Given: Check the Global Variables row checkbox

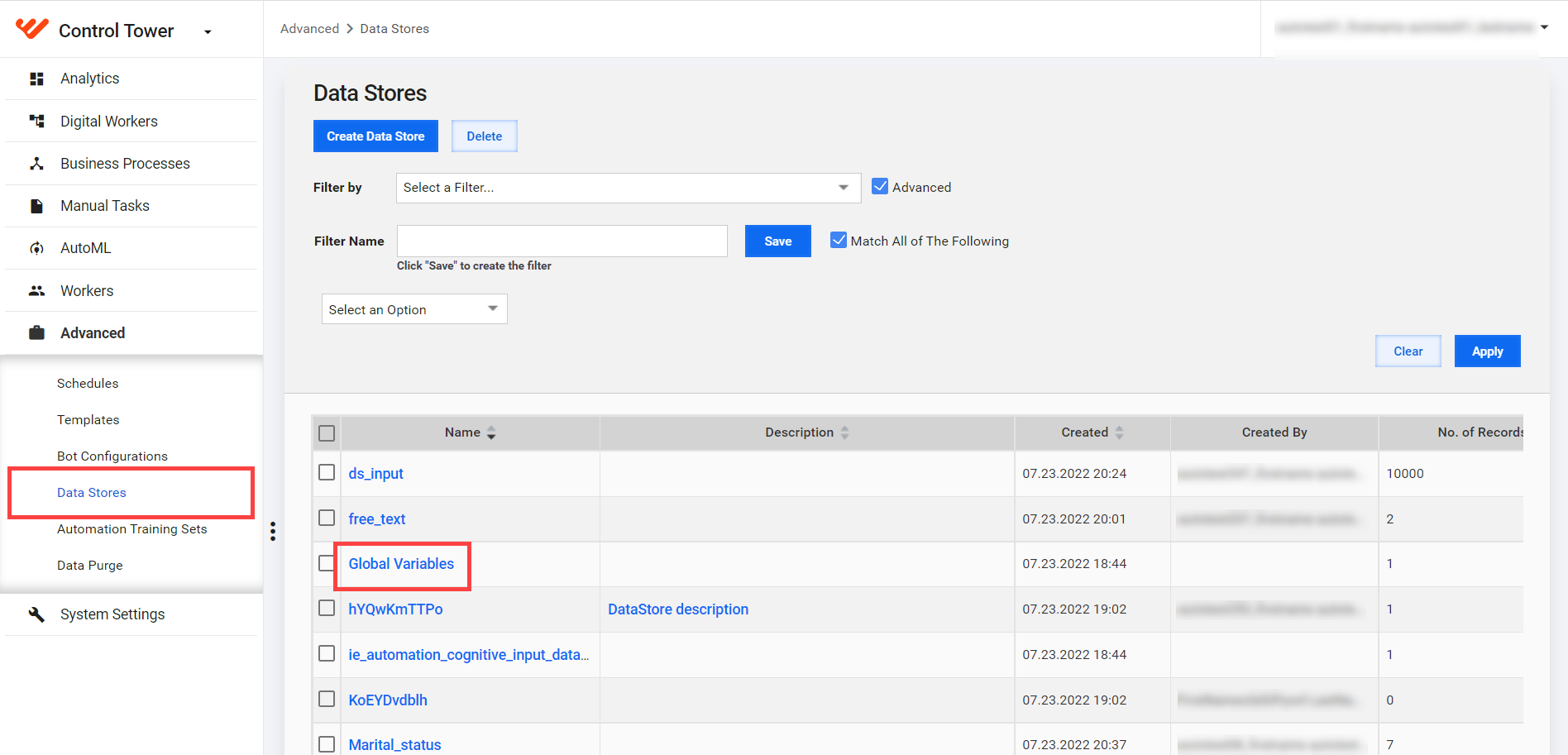Looking at the screenshot, I should pos(327,563).
